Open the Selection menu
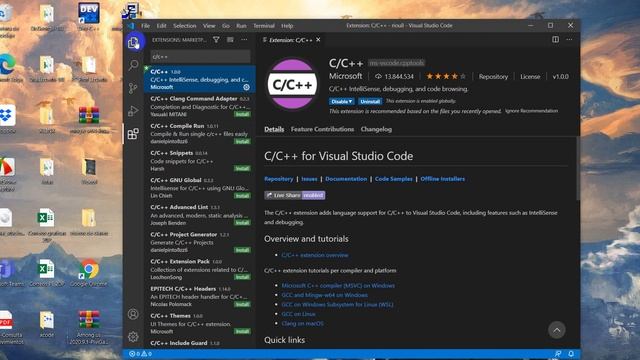The width and height of the screenshot is (640, 360). (184, 26)
